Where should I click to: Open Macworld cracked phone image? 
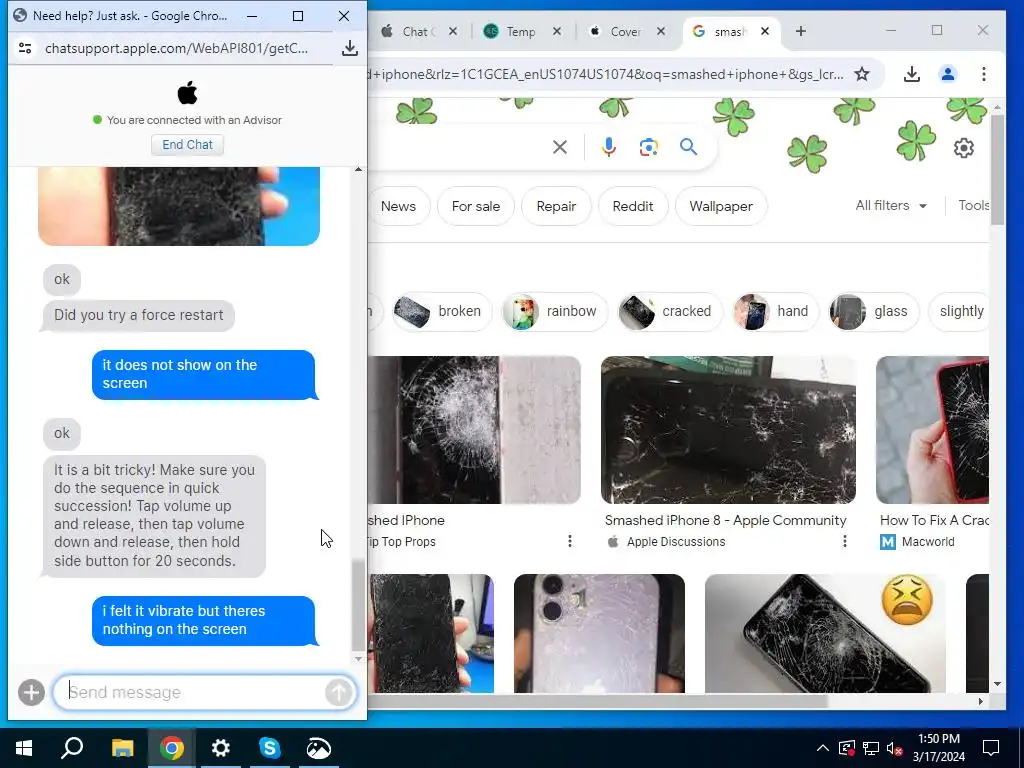pos(932,430)
